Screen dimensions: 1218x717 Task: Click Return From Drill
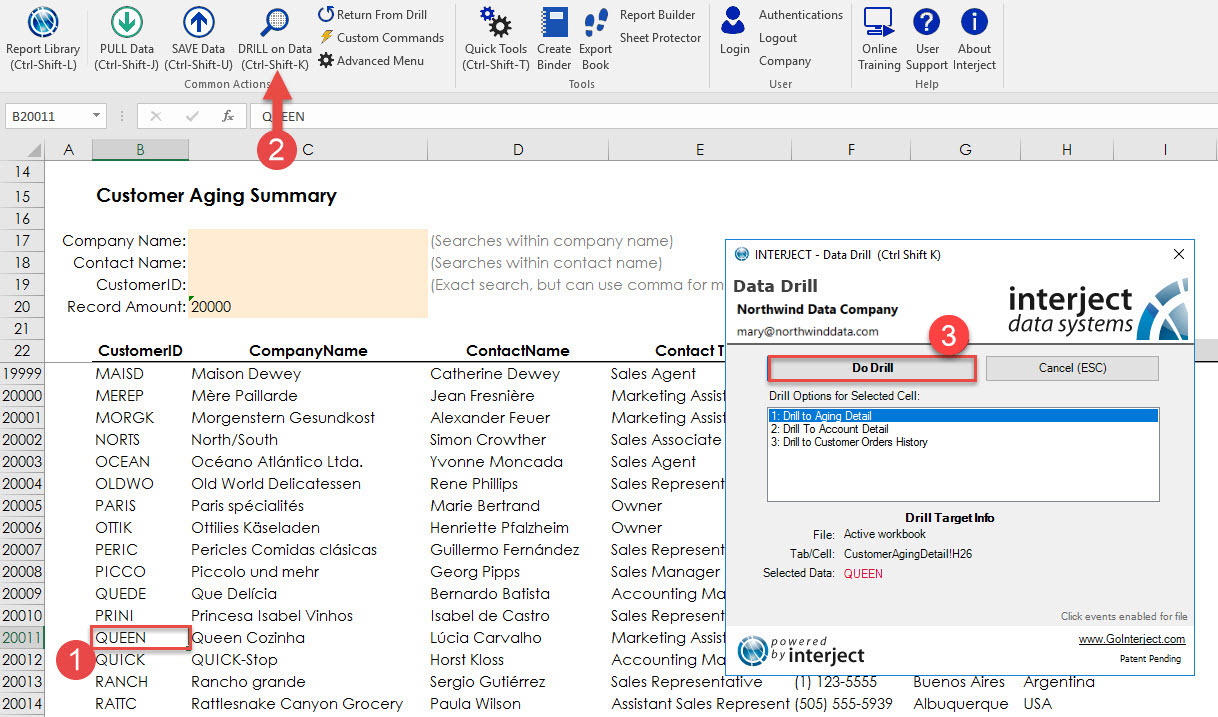coord(373,14)
